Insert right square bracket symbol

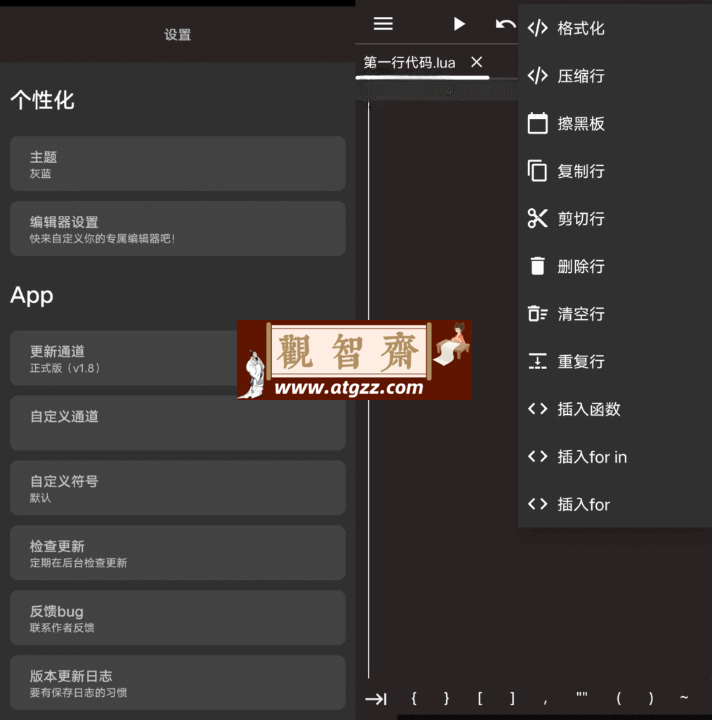pos(512,698)
